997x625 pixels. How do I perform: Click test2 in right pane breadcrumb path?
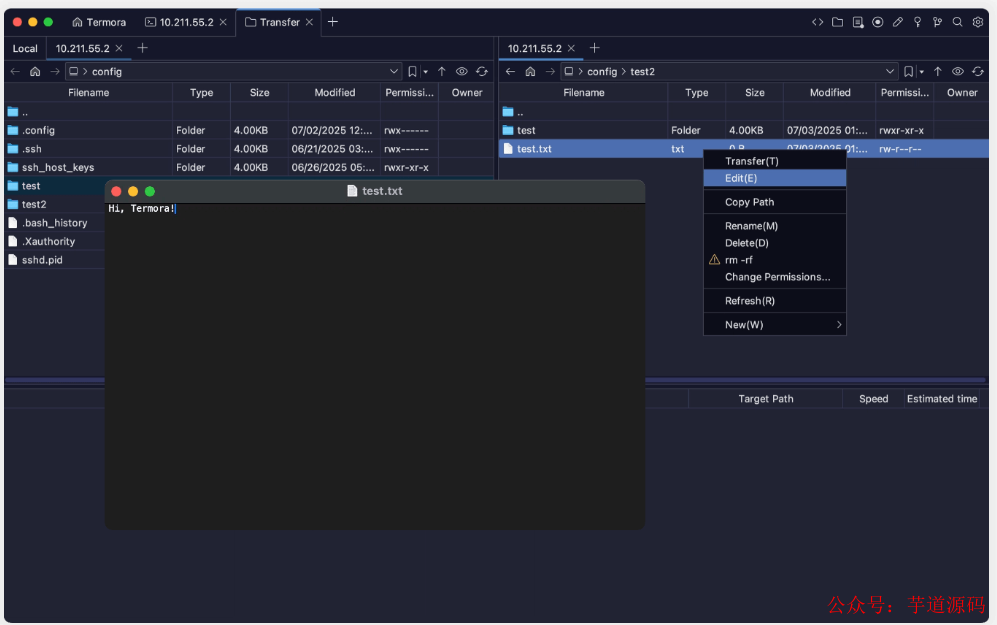tap(642, 72)
